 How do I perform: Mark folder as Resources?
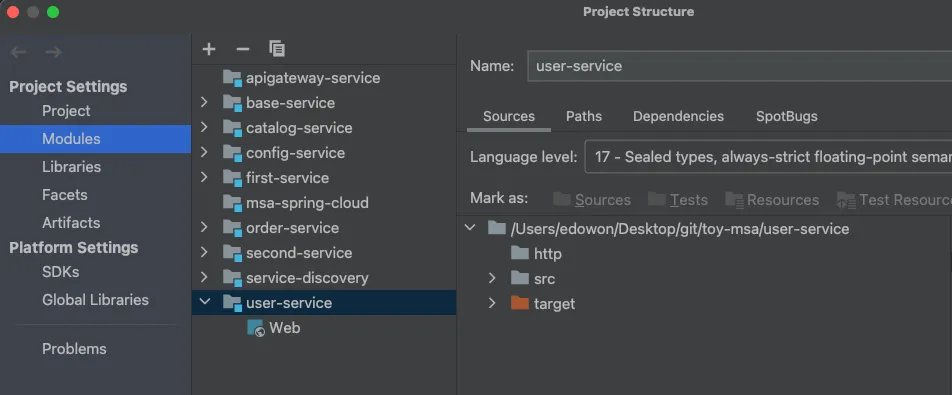coord(772,200)
